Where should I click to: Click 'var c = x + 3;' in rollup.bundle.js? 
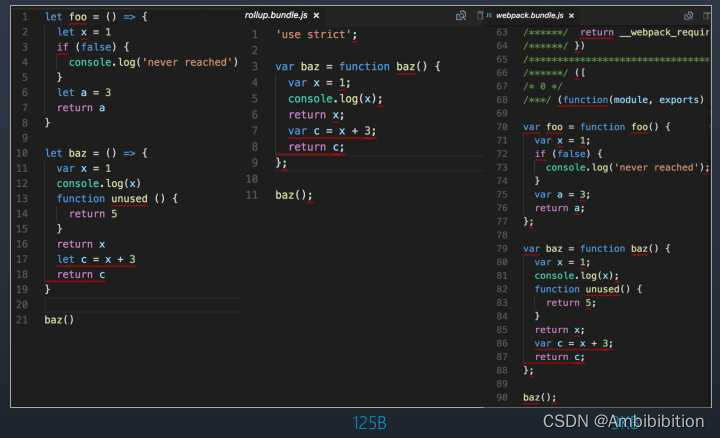[332, 131]
